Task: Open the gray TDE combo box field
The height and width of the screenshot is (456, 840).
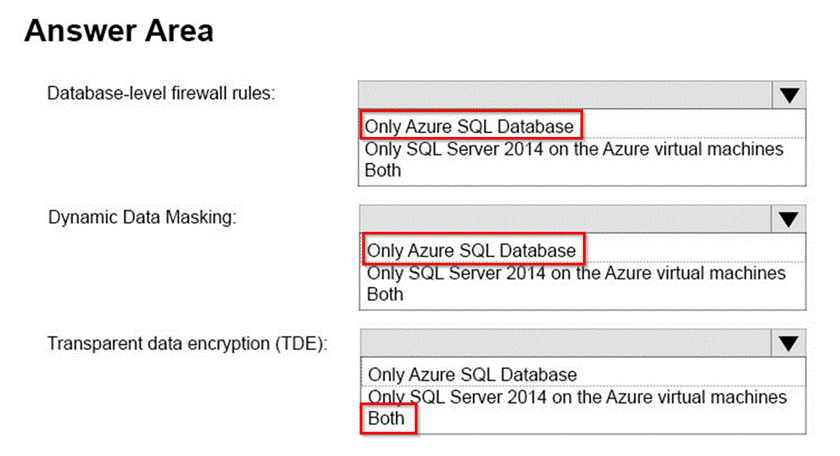Action: tap(565, 344)
